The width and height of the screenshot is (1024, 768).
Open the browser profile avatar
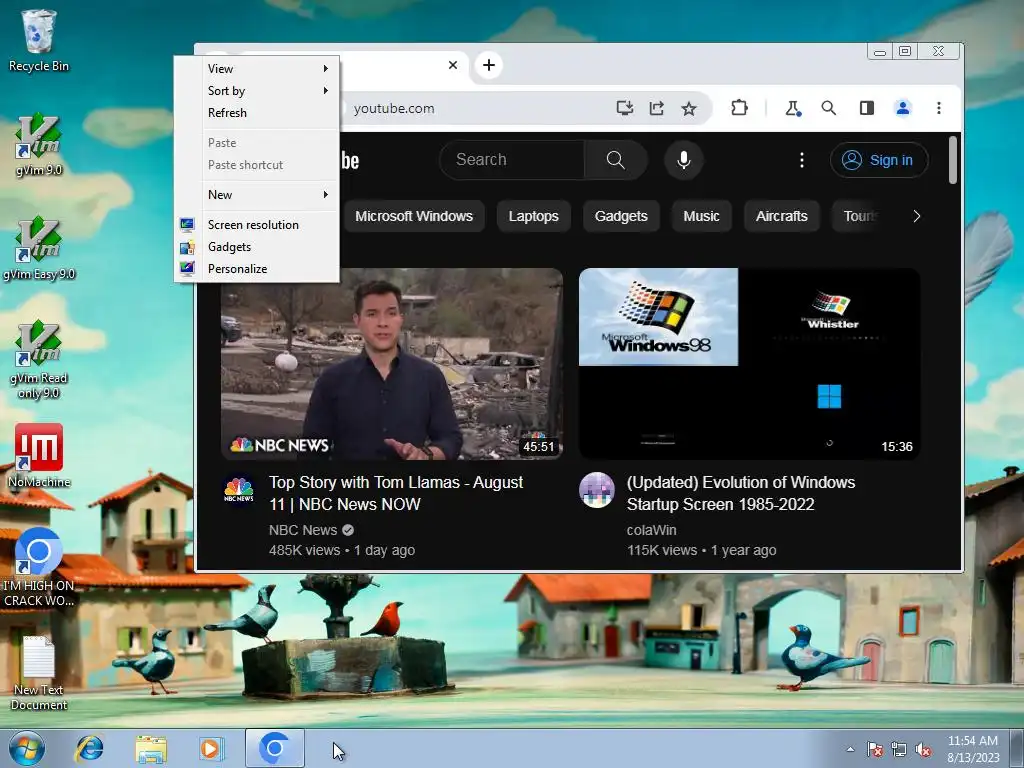point(903,108)
